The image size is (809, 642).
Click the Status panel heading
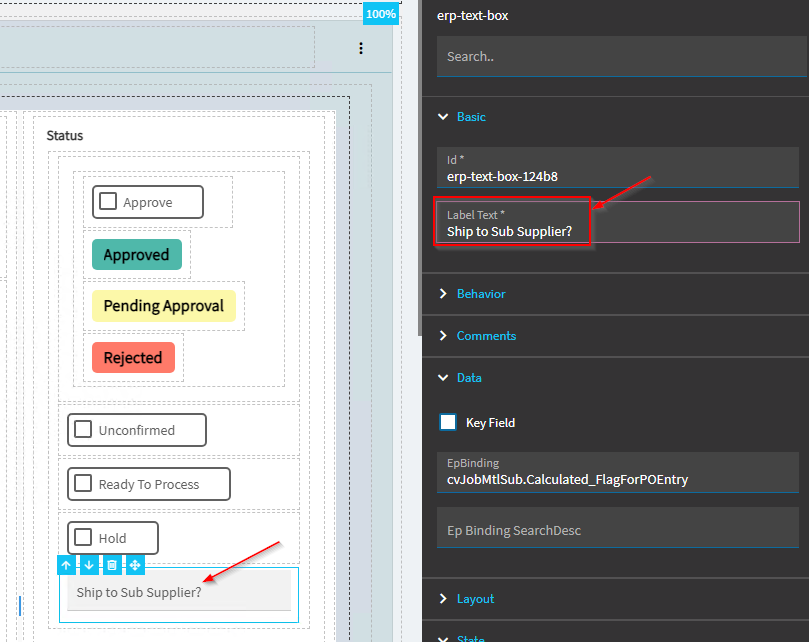(x=64, y=136)
